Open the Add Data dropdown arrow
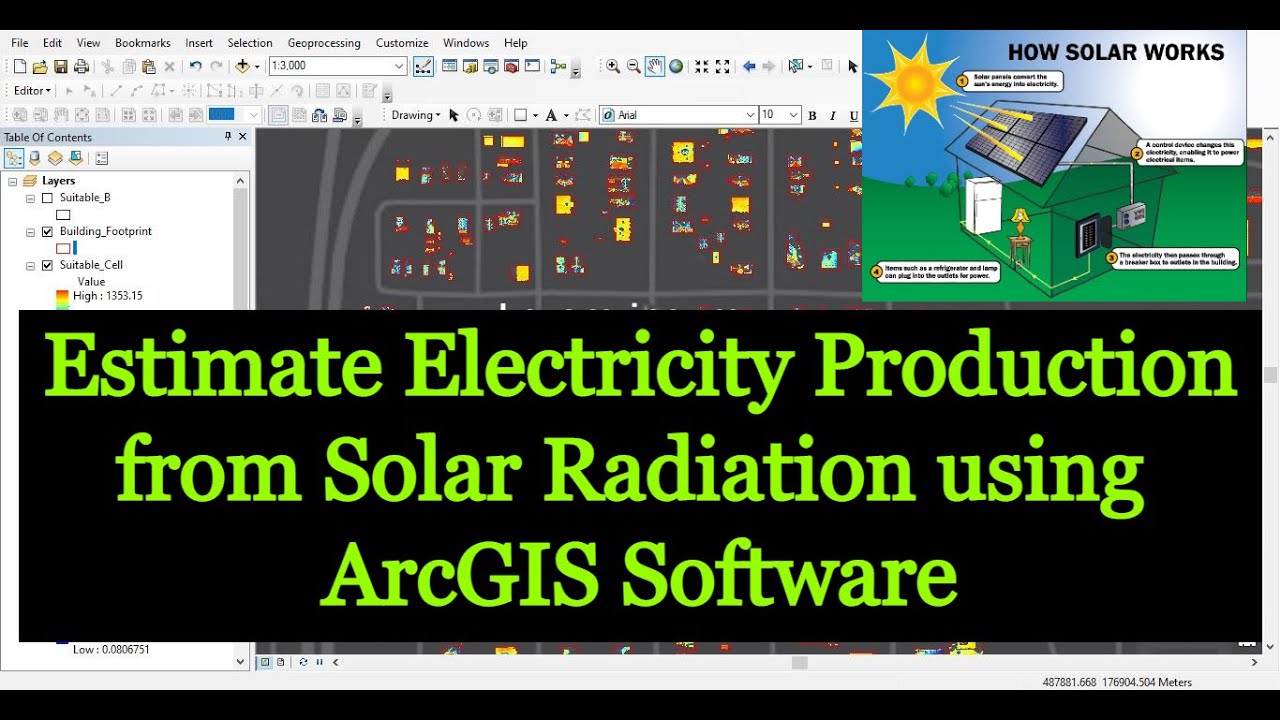1280x720 pixels. [257, 67]
